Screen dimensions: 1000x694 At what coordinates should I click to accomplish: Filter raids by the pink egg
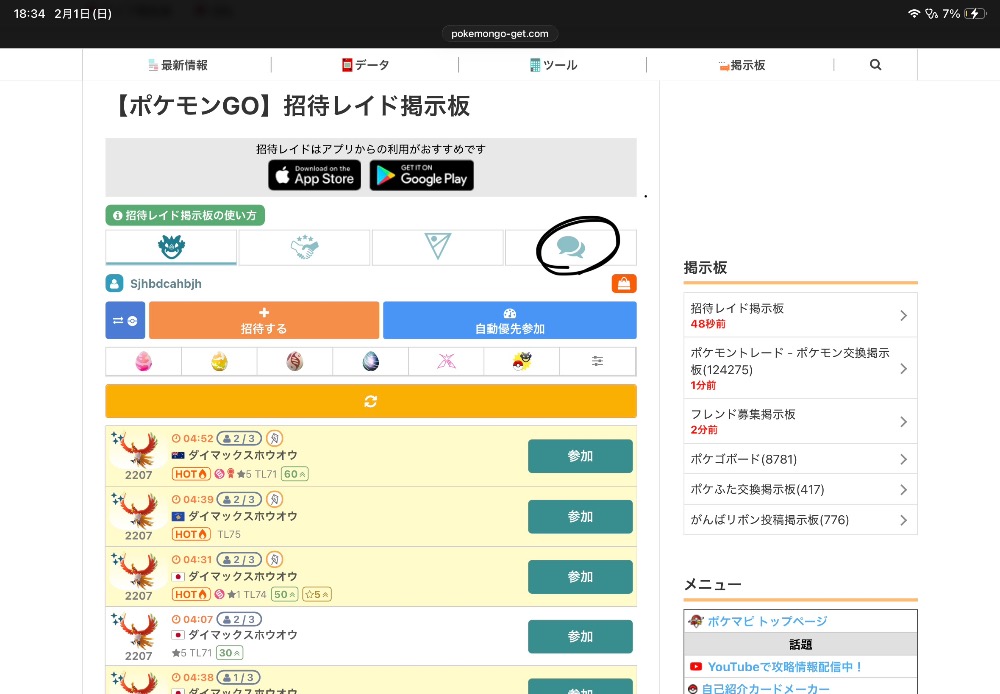143,362
